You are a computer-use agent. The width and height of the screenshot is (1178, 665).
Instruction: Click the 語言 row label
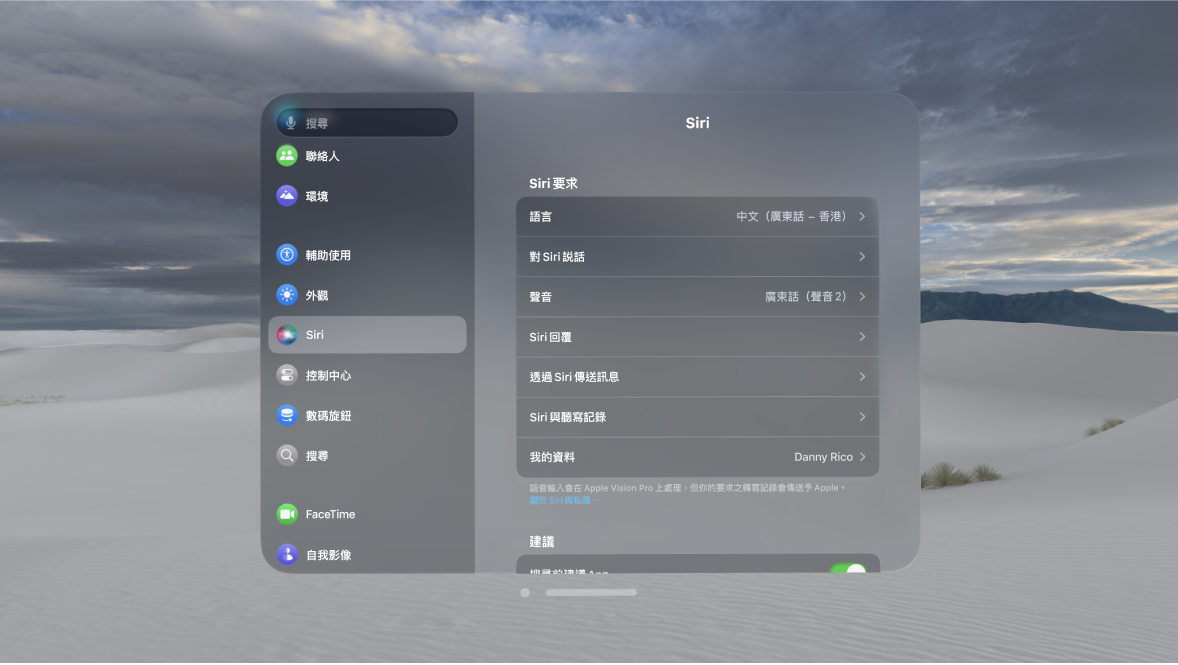click(541, 216)
